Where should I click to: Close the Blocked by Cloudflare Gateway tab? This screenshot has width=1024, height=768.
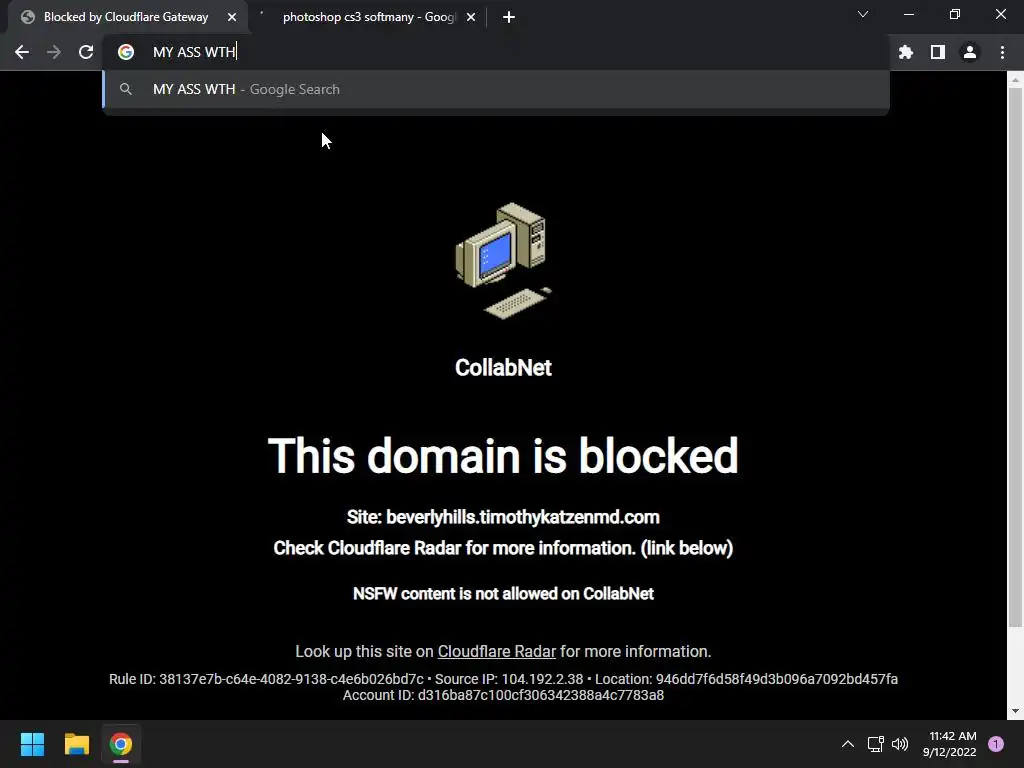coord(232,17)
